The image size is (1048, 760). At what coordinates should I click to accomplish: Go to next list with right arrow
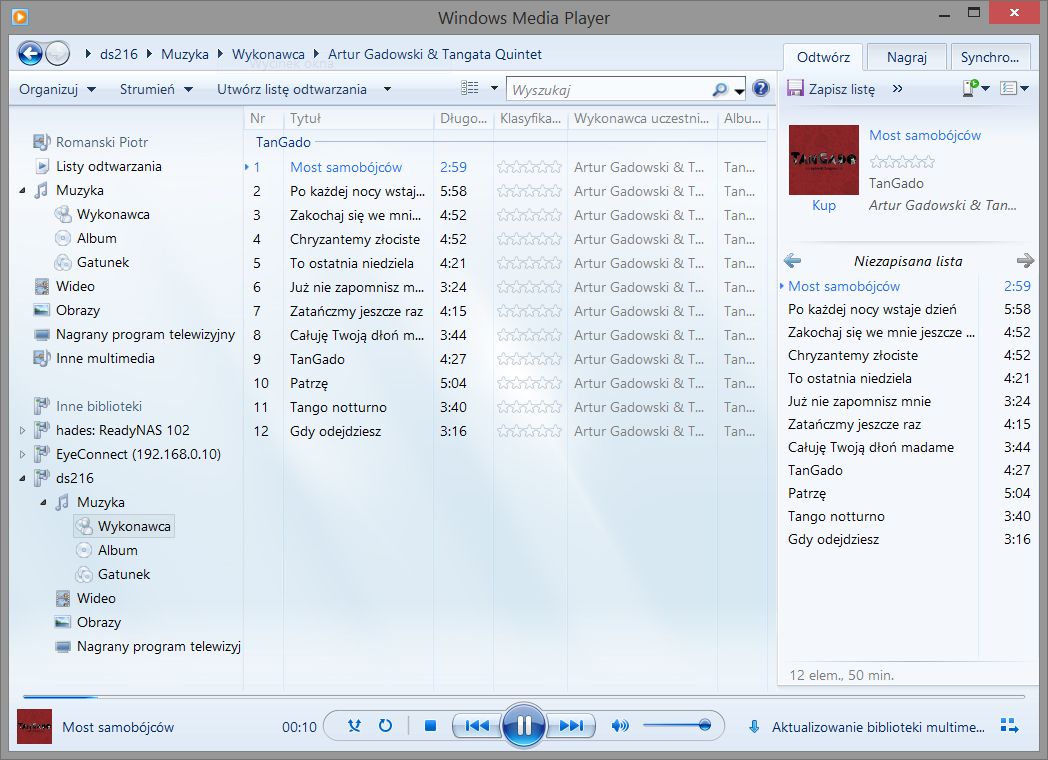pos(1025,261)
